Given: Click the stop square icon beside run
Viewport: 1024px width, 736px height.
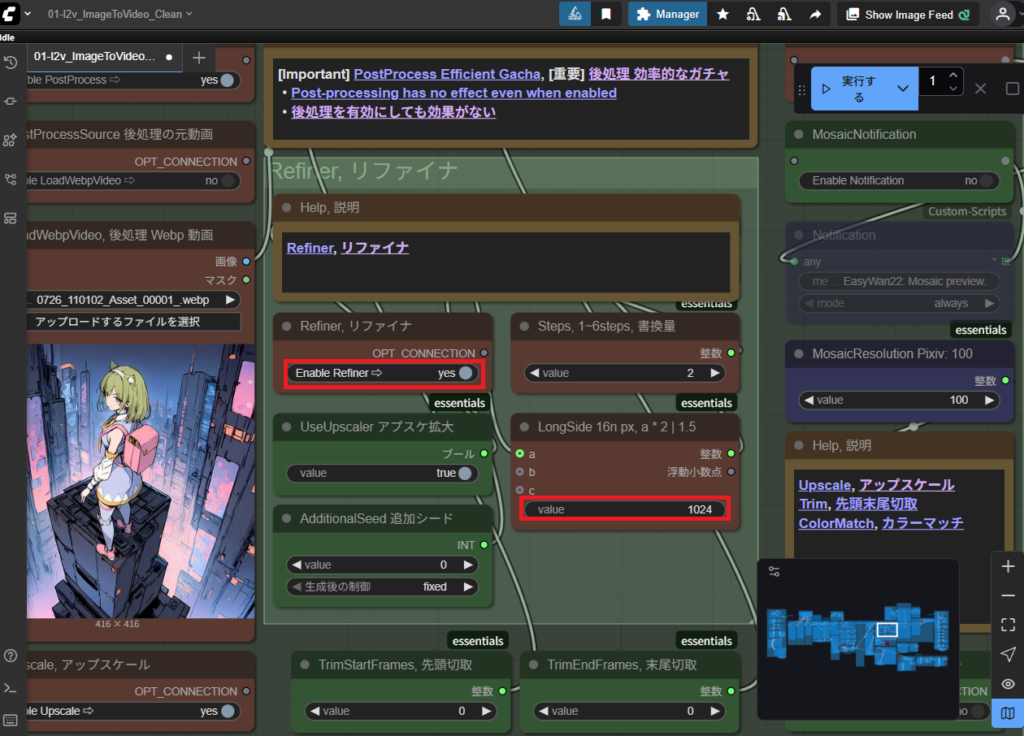Looking at the screenshot, I should [x=1012, y=88].
